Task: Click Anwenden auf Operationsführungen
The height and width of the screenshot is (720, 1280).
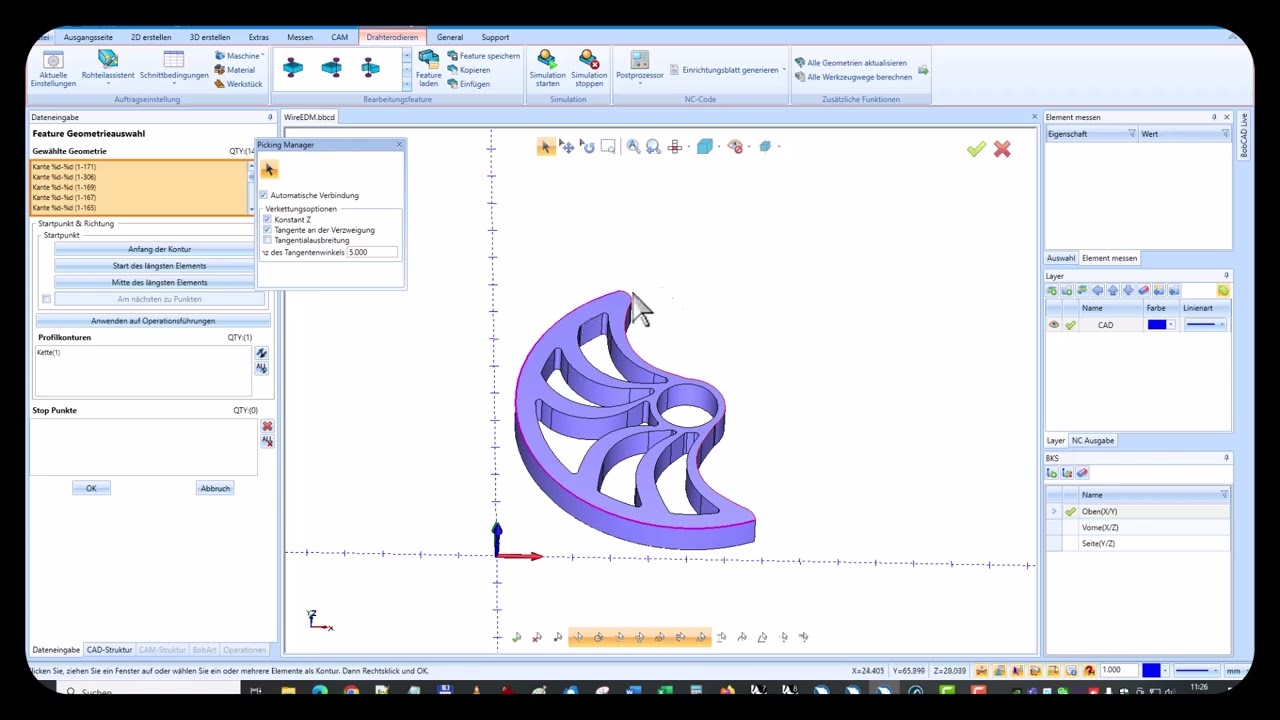Action: click(x=153, y=321)
